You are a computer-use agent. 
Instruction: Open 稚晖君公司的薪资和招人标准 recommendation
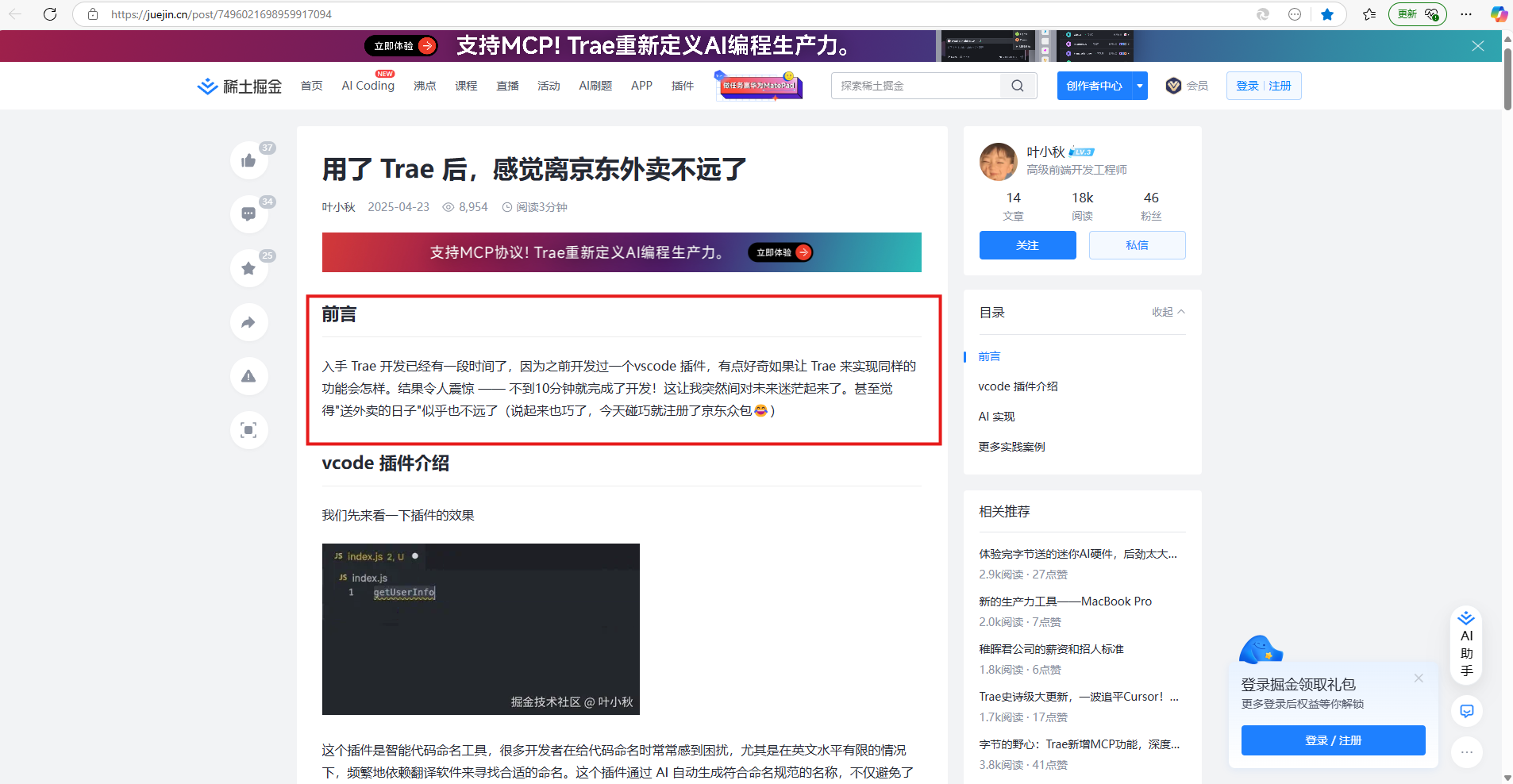click(1051, 649)
